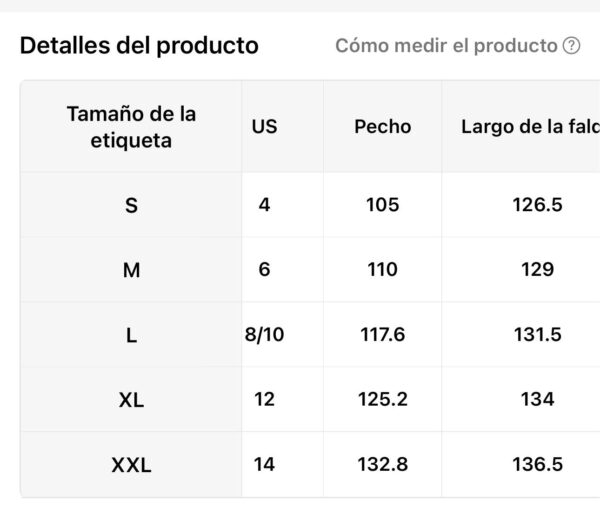Click the question mark help icon

coord(571,46)
